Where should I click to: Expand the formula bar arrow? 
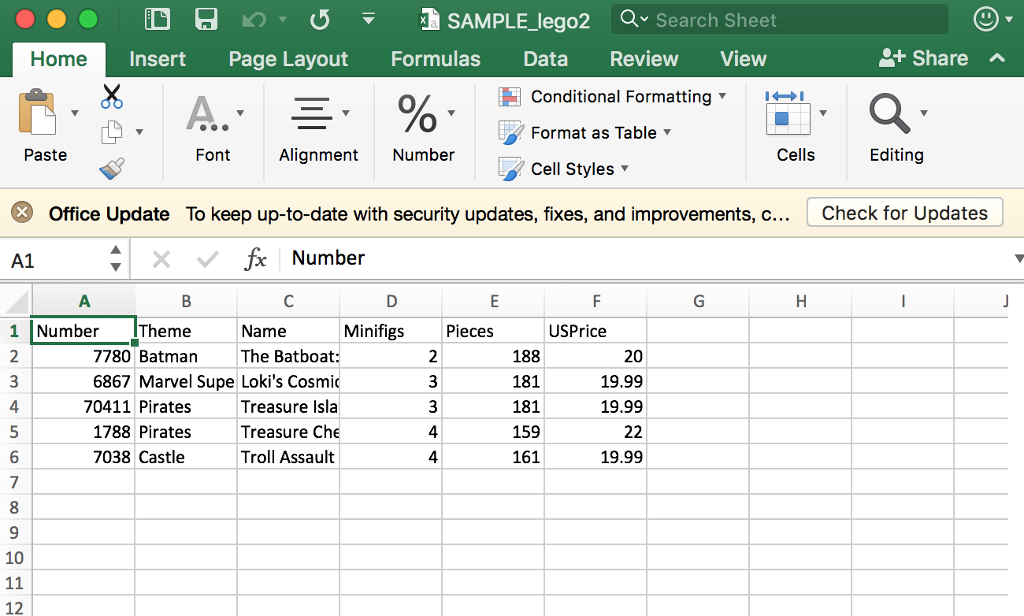[x=1019, y=259]
